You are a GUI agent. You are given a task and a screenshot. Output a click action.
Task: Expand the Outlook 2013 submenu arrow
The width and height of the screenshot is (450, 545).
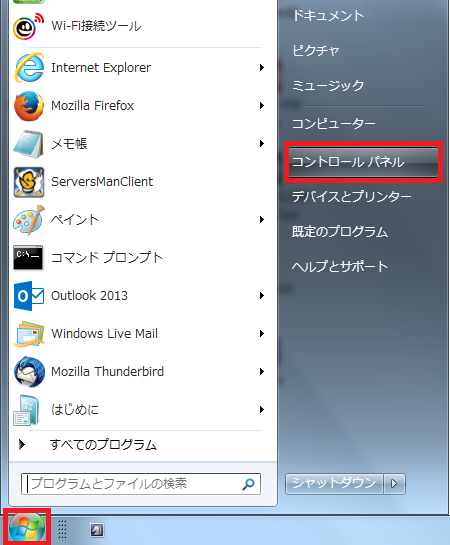(262, 295)
